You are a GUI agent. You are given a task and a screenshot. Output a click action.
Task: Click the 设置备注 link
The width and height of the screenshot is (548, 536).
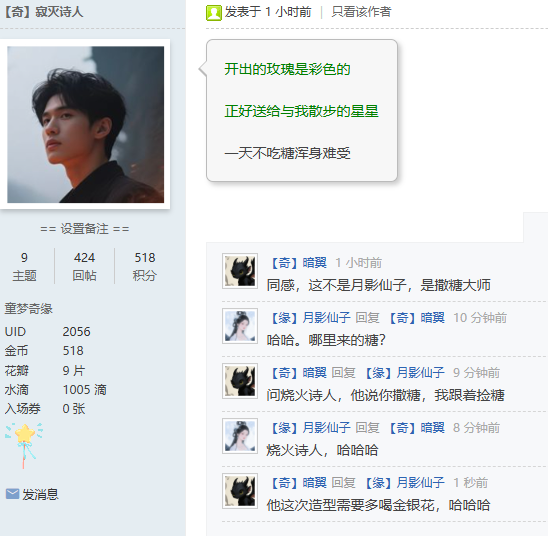[85, 229]
